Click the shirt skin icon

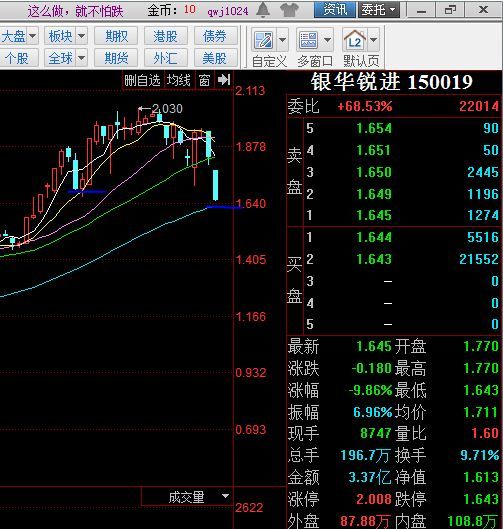pyautogui.click(x=289, y=10)
